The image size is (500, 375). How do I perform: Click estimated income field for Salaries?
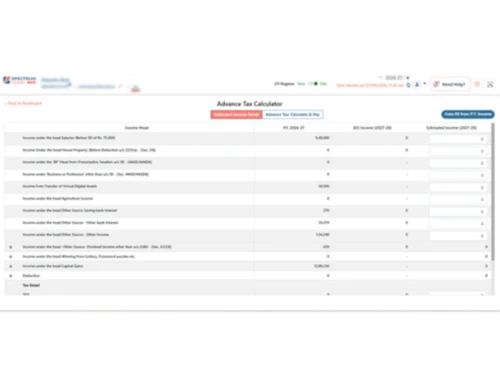click(457, 139)
